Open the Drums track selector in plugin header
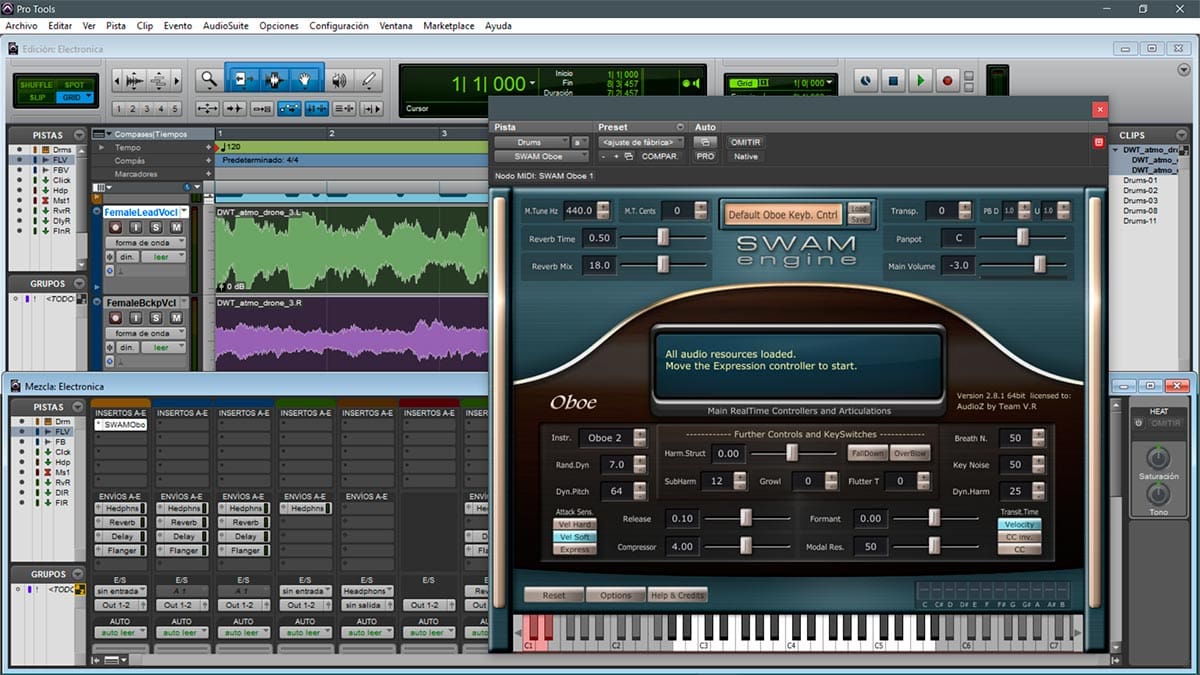1200x675 pixels. coord(531,142)
